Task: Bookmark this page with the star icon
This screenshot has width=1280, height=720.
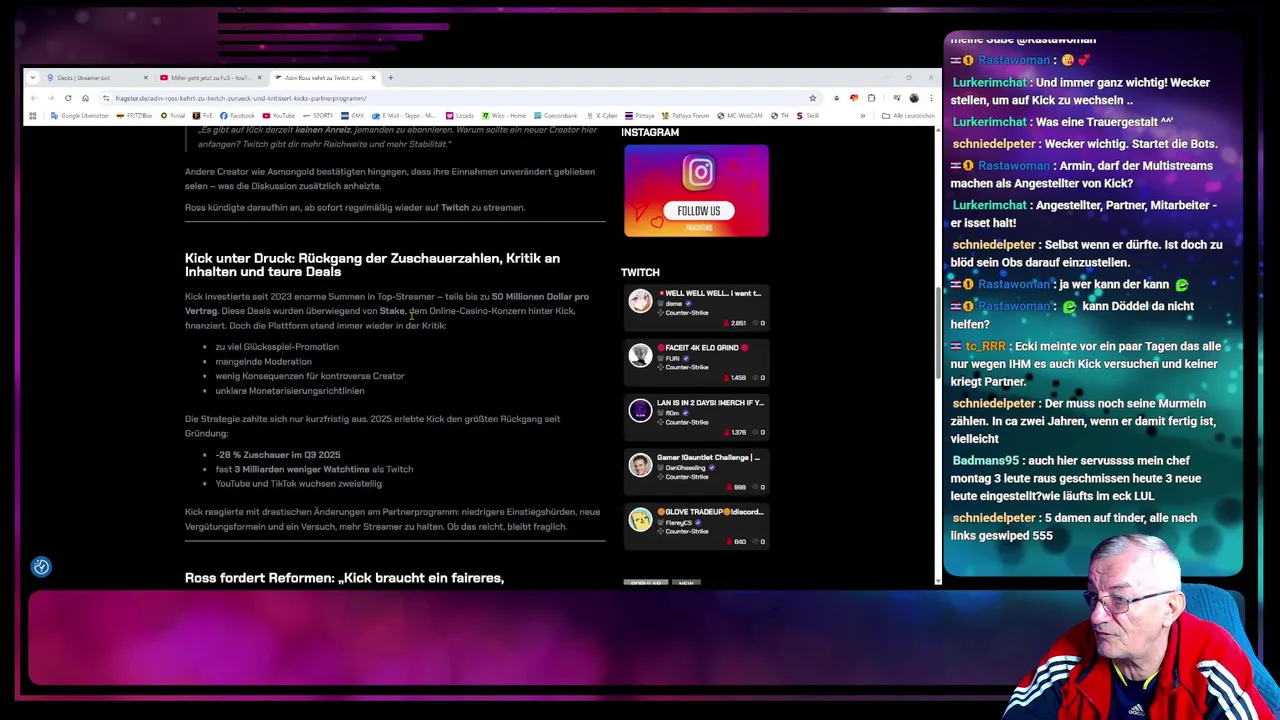Action: pyautogui.click(x=812, y=98)
